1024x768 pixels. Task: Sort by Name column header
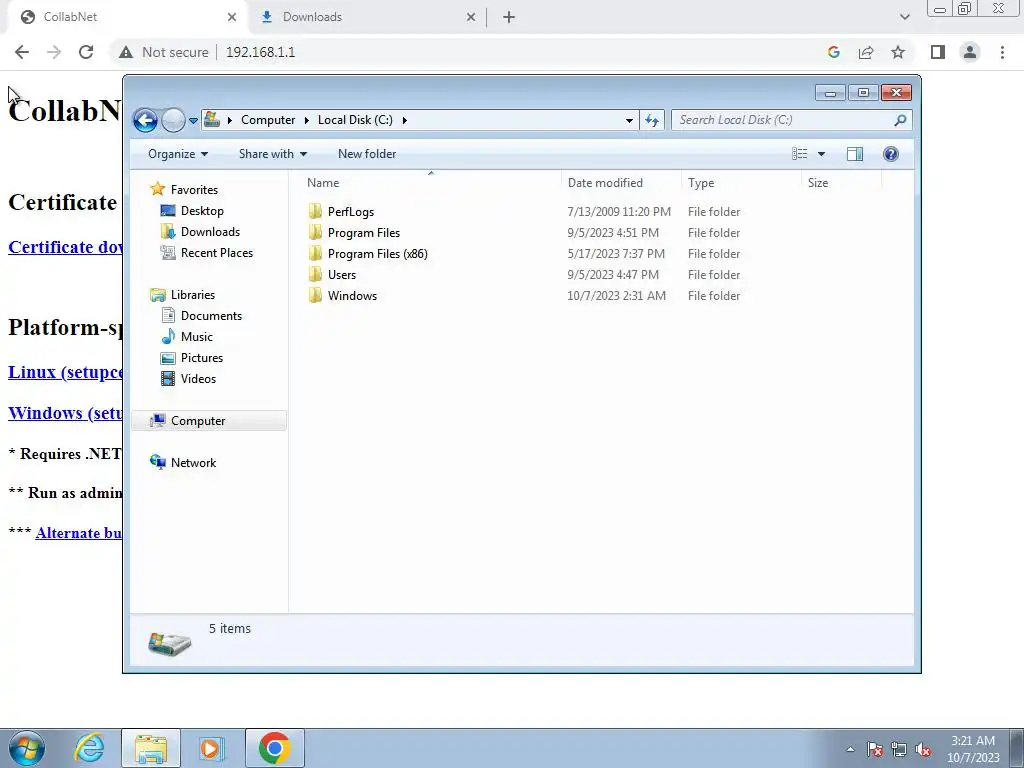pyautogui.click(x=431, y=183)
